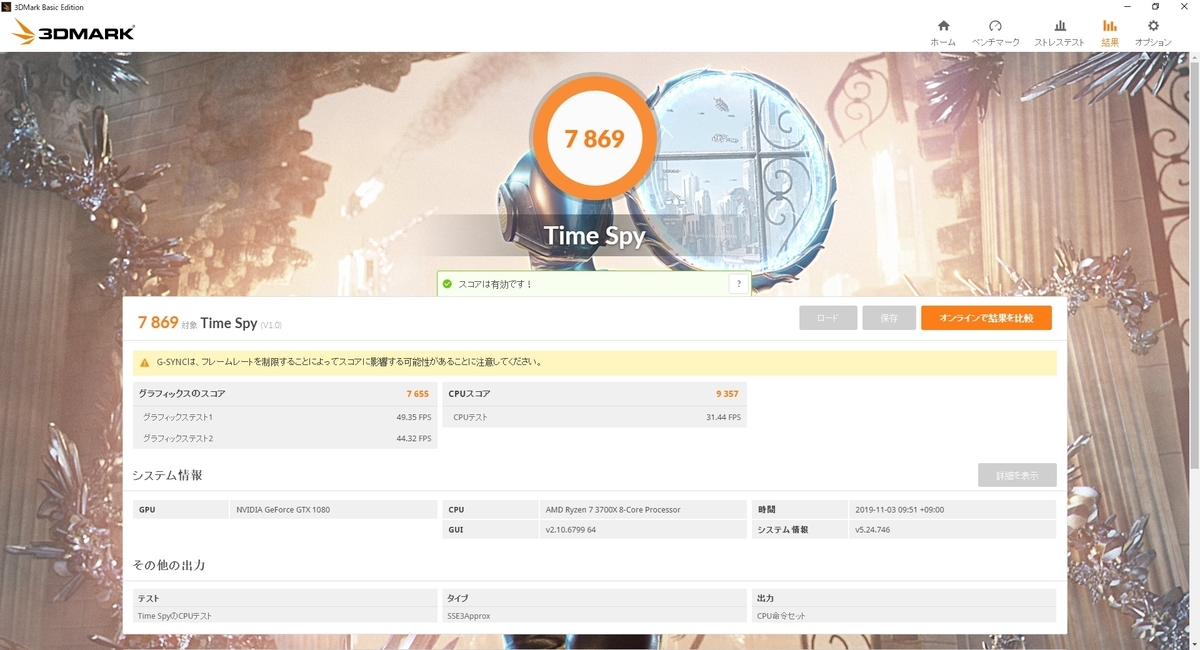This screenshot has height=650, width=1200.
Task: Click the 2019-11-03 09:51 timestamp
Action: [x=900, y=510]
